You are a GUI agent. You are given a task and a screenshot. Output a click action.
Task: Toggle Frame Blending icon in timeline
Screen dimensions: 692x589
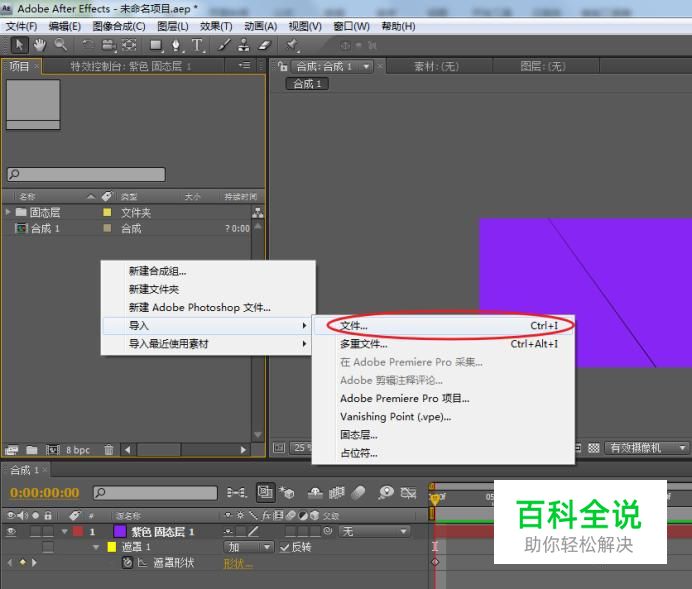337,492
